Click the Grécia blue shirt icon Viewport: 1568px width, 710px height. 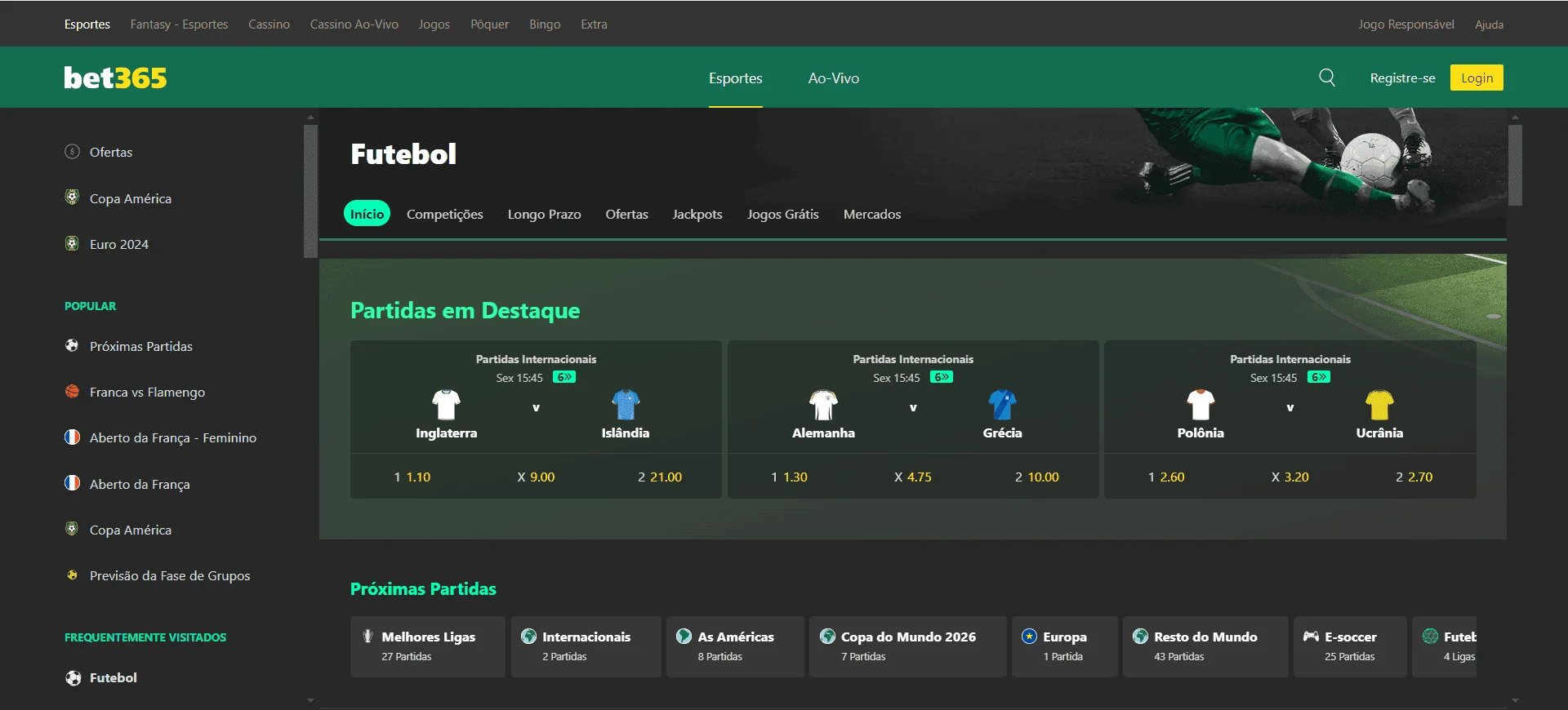coord(1002,404)
